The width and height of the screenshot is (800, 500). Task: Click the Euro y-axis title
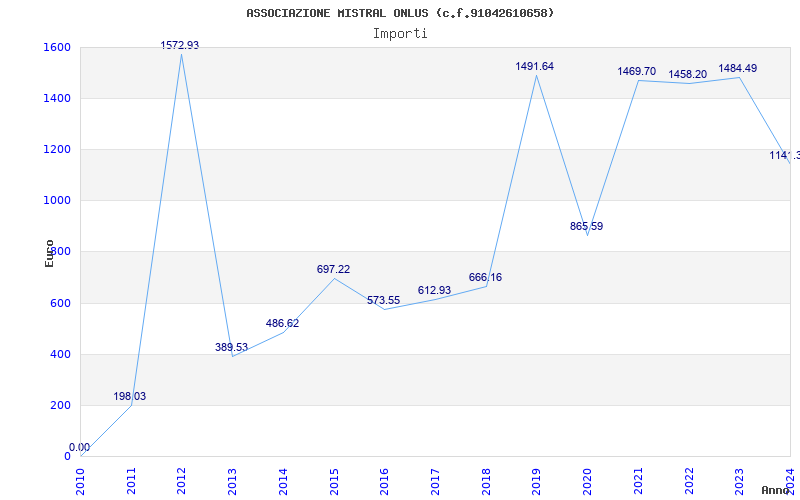coord(49,253)
